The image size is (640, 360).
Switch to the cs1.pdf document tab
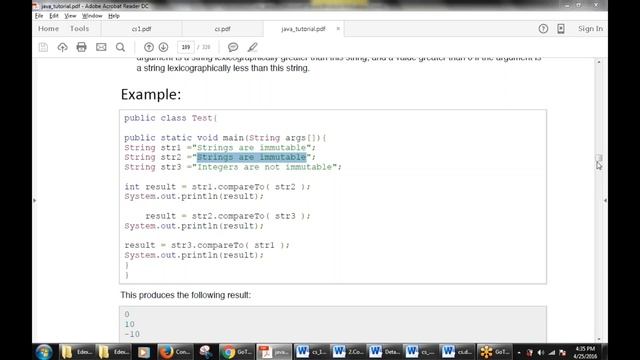point(142,29)
